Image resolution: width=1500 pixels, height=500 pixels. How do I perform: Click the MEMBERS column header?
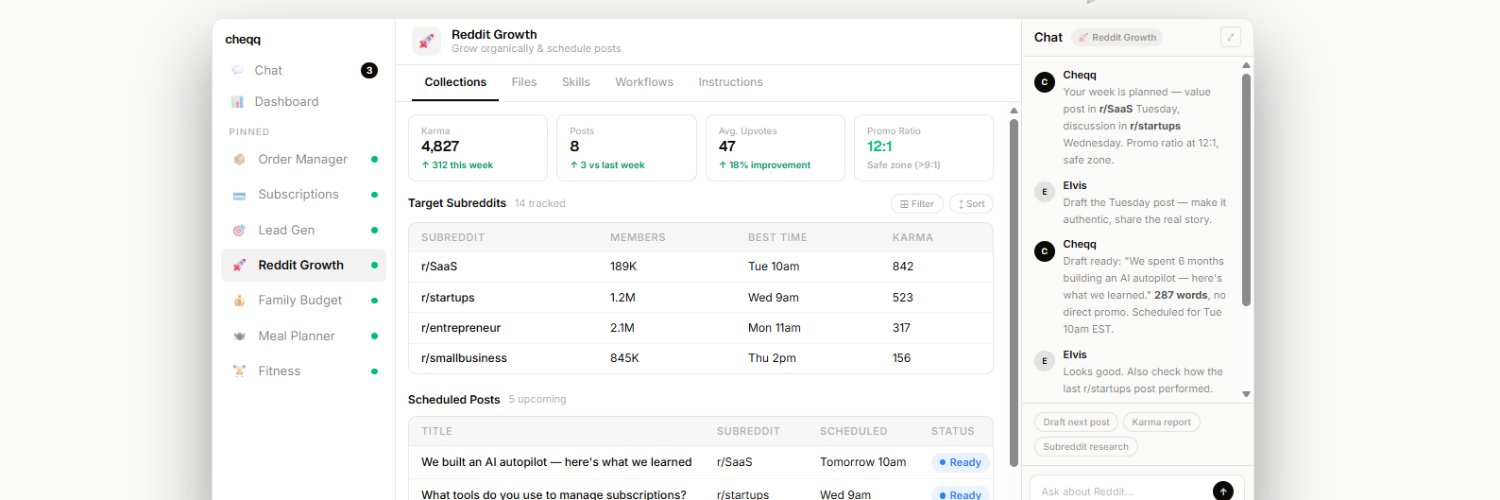(x=637, y=237)
